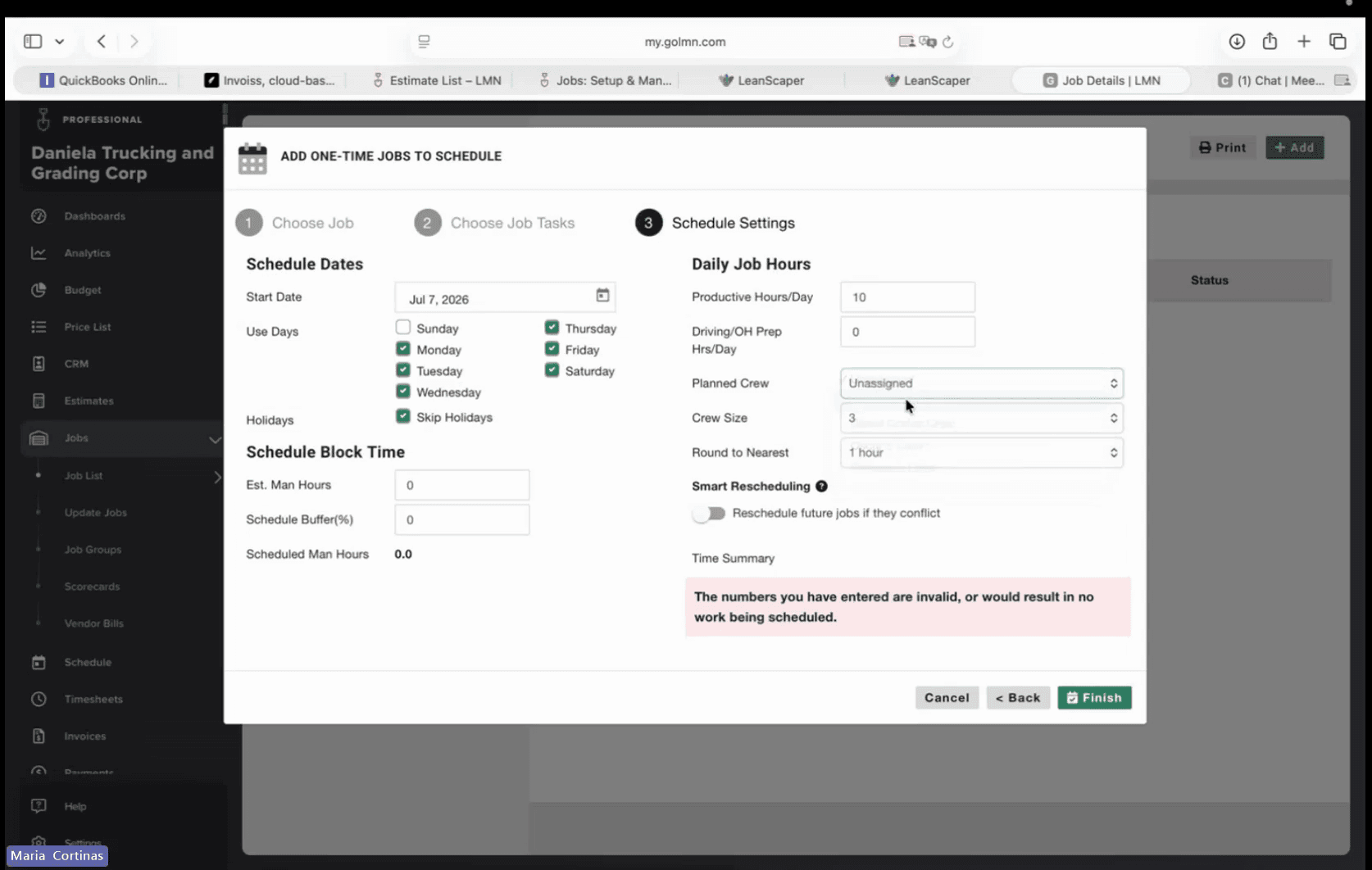Viewport: 1372px width, 870px height.
Task: Open the Start Date calendar picker icon
Action: tap(602, 295)
